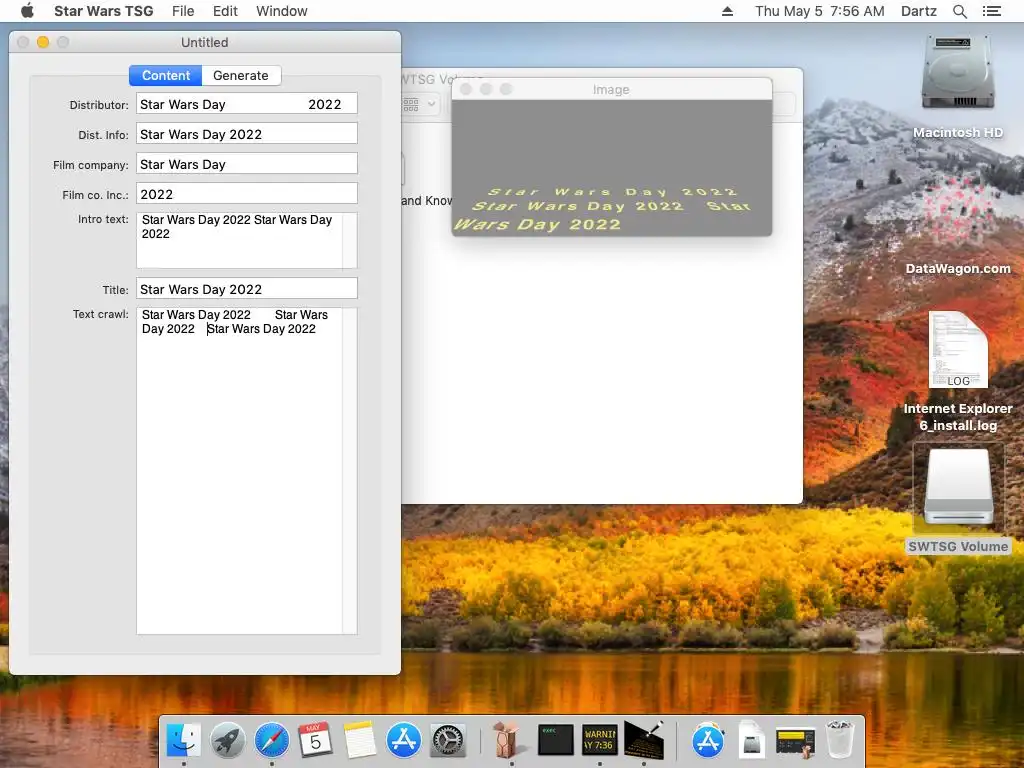
Task: Click the Title input field
Action: pyautogui.click(x=247, y=289)
